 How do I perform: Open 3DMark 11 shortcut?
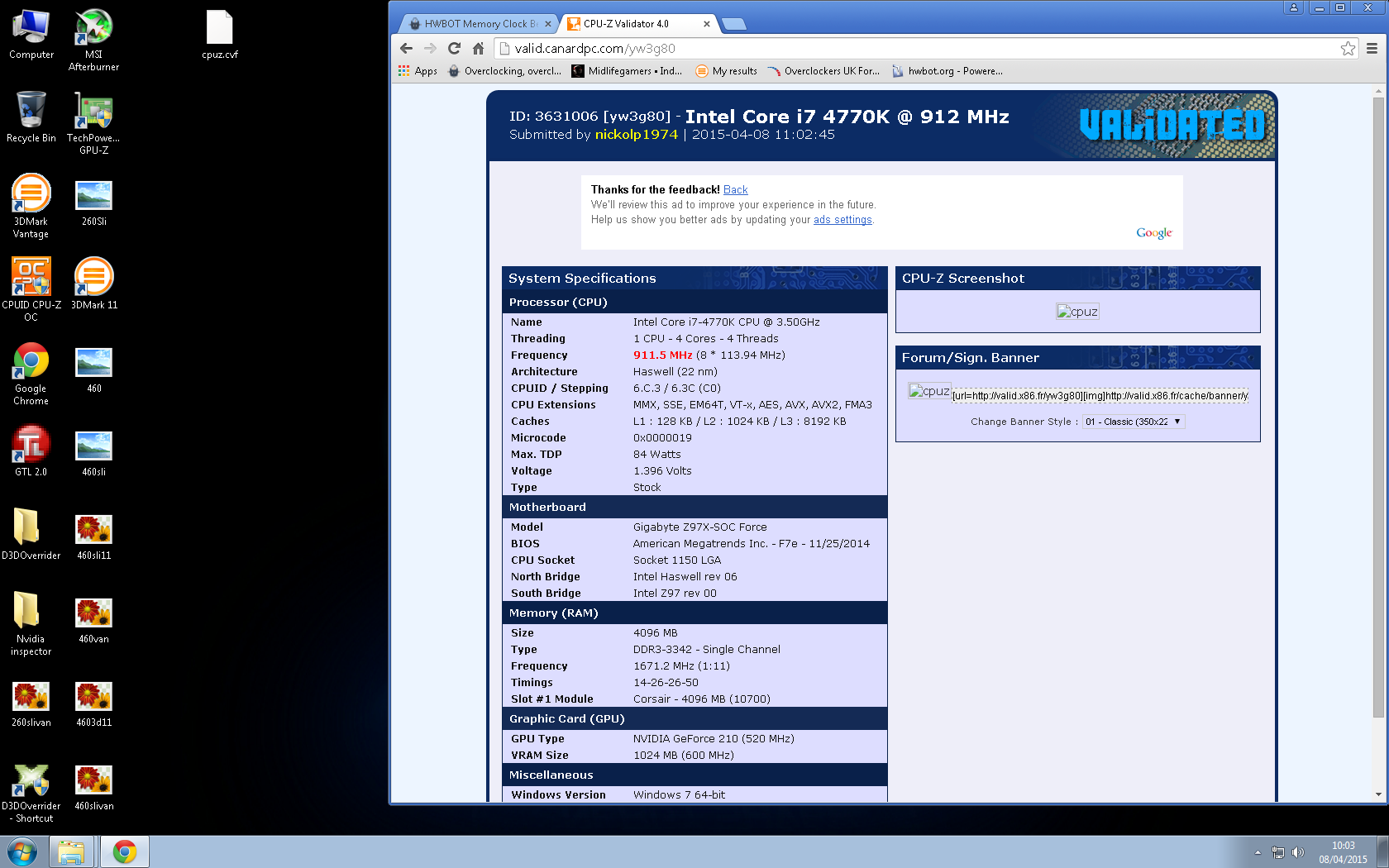[x=94, y=284]
